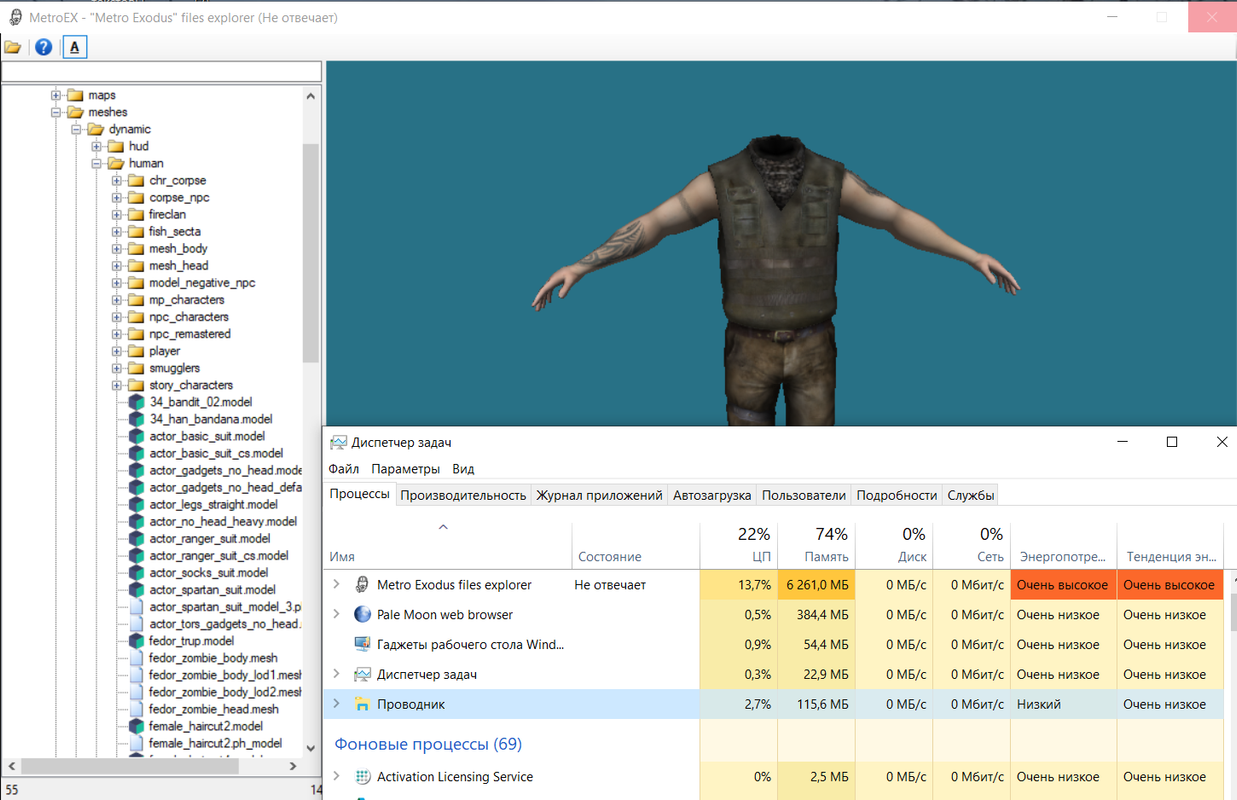Viewport: 1237px width, 800px height.
Task: Switch to the Журнал приложений tab
Action: click(x=599, y=495)
